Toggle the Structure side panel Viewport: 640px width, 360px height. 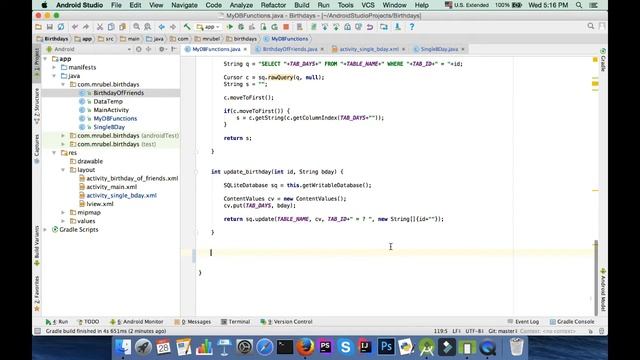[x=37, y=106]
